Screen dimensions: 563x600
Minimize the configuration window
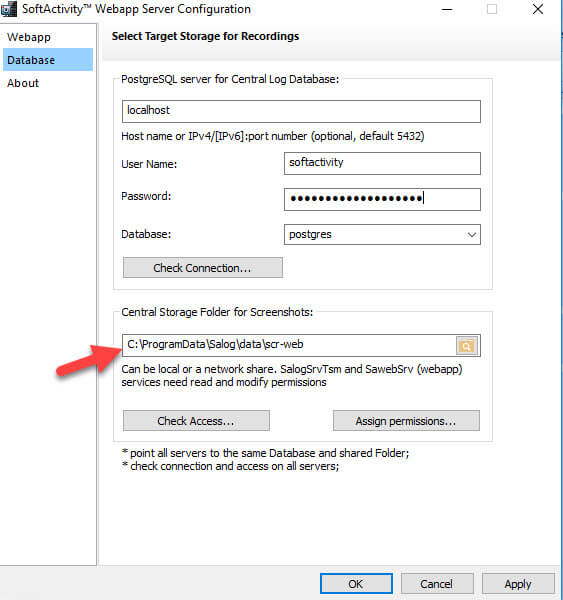coord(447,9)
